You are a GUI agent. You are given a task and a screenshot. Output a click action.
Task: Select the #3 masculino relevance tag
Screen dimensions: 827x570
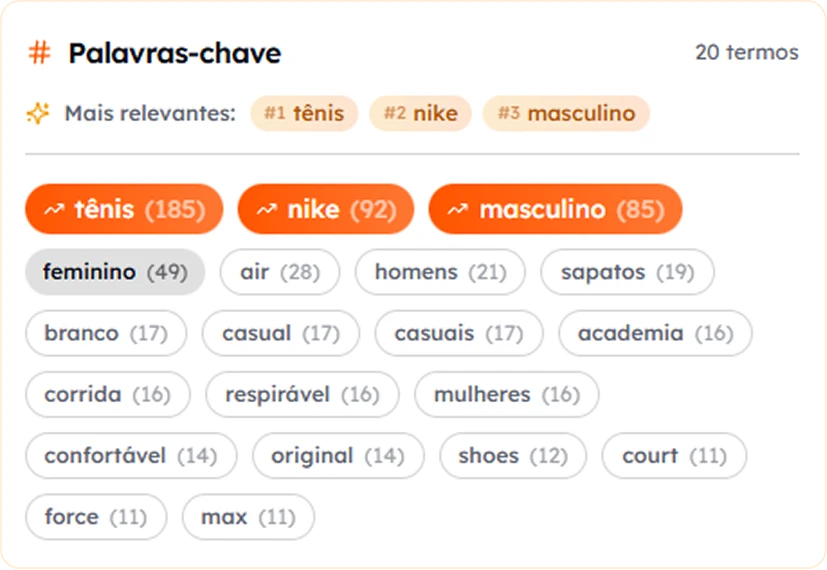[x=566, y=113]
